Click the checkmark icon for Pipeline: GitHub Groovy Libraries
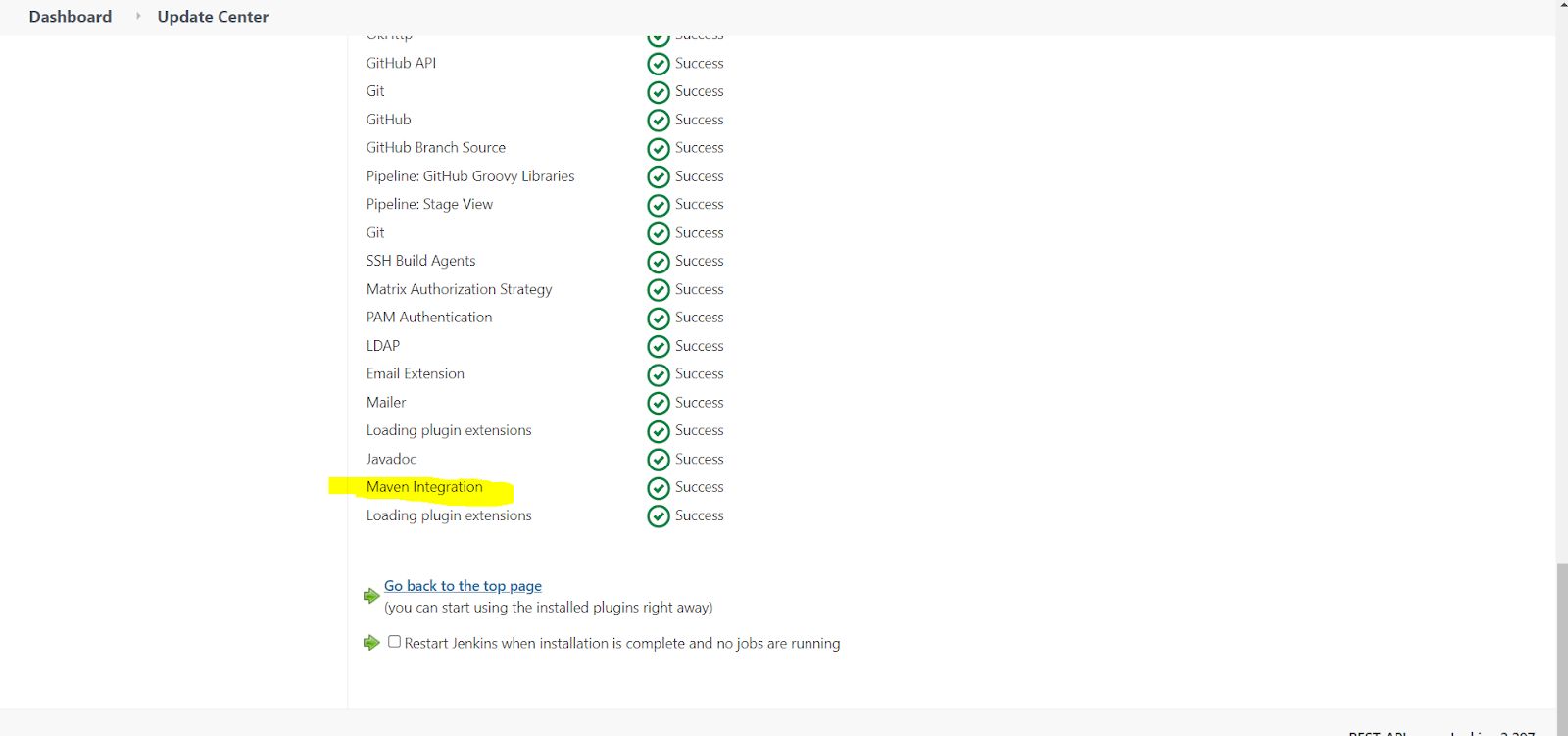The width and height of the screenshot is (1568, 736). [x=659, y=177]
